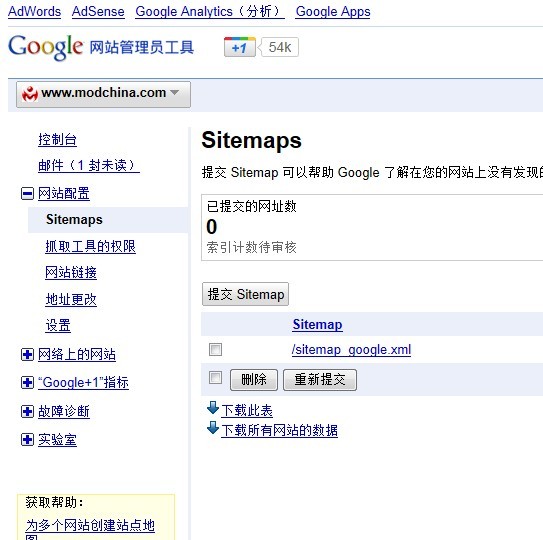
Task: Open the AdWords link
Action: point(34,11)
